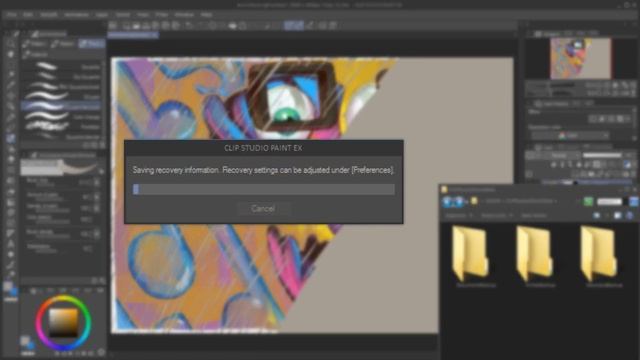Pick a hue on the color wheel ring
The image size is (640, 360).
click(63, 299)
